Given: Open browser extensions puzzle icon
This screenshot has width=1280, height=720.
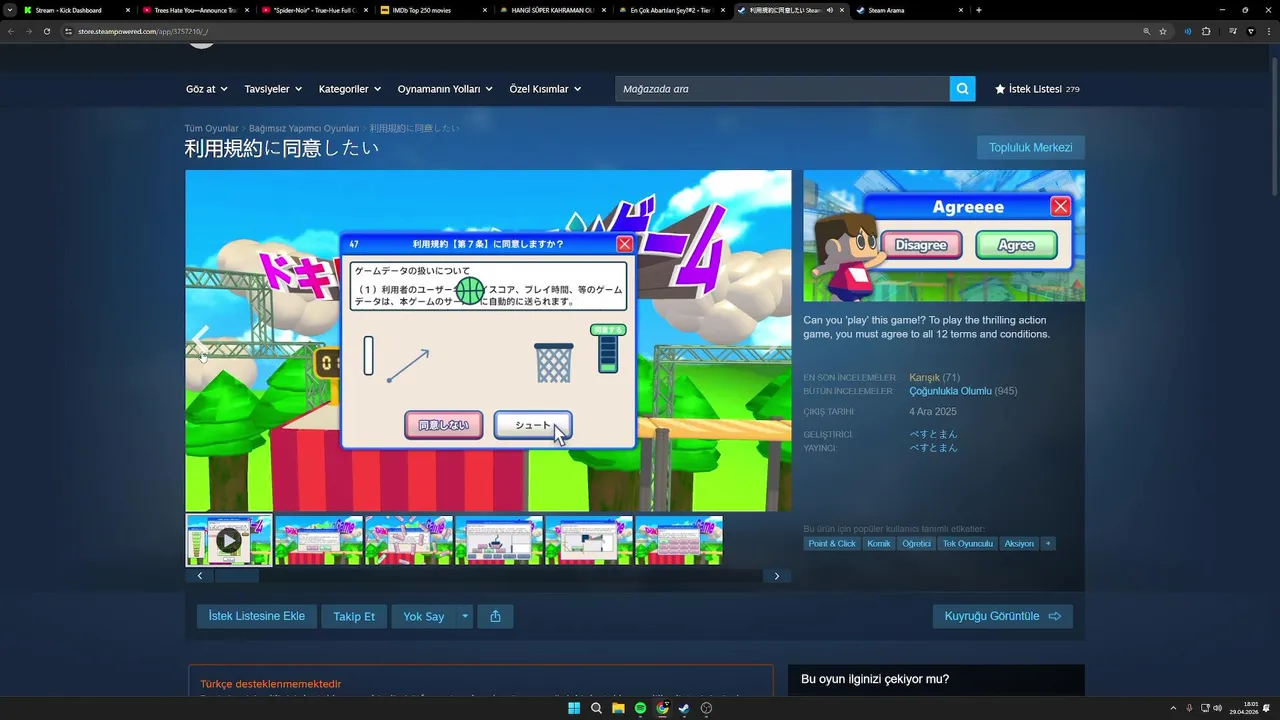Looking at the screenshot, I should pyautogui.click(x=1206, y=31).
